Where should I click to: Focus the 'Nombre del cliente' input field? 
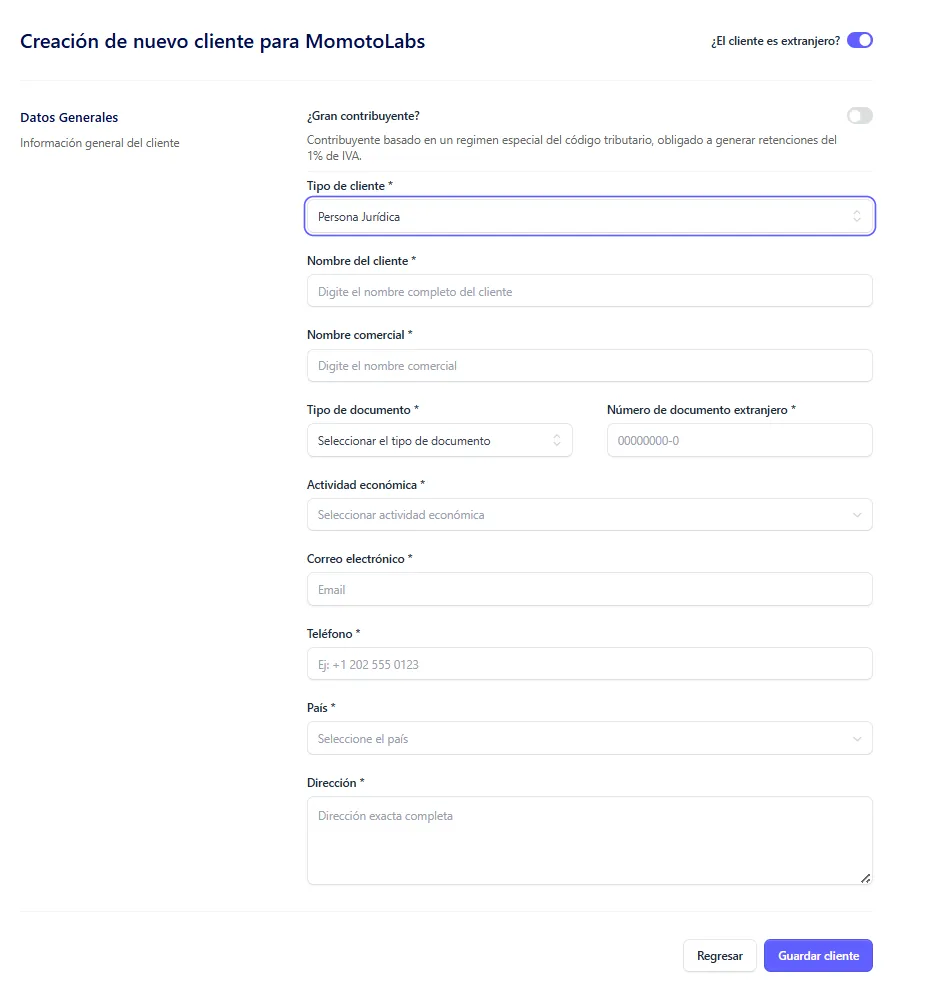click(589, 291)
